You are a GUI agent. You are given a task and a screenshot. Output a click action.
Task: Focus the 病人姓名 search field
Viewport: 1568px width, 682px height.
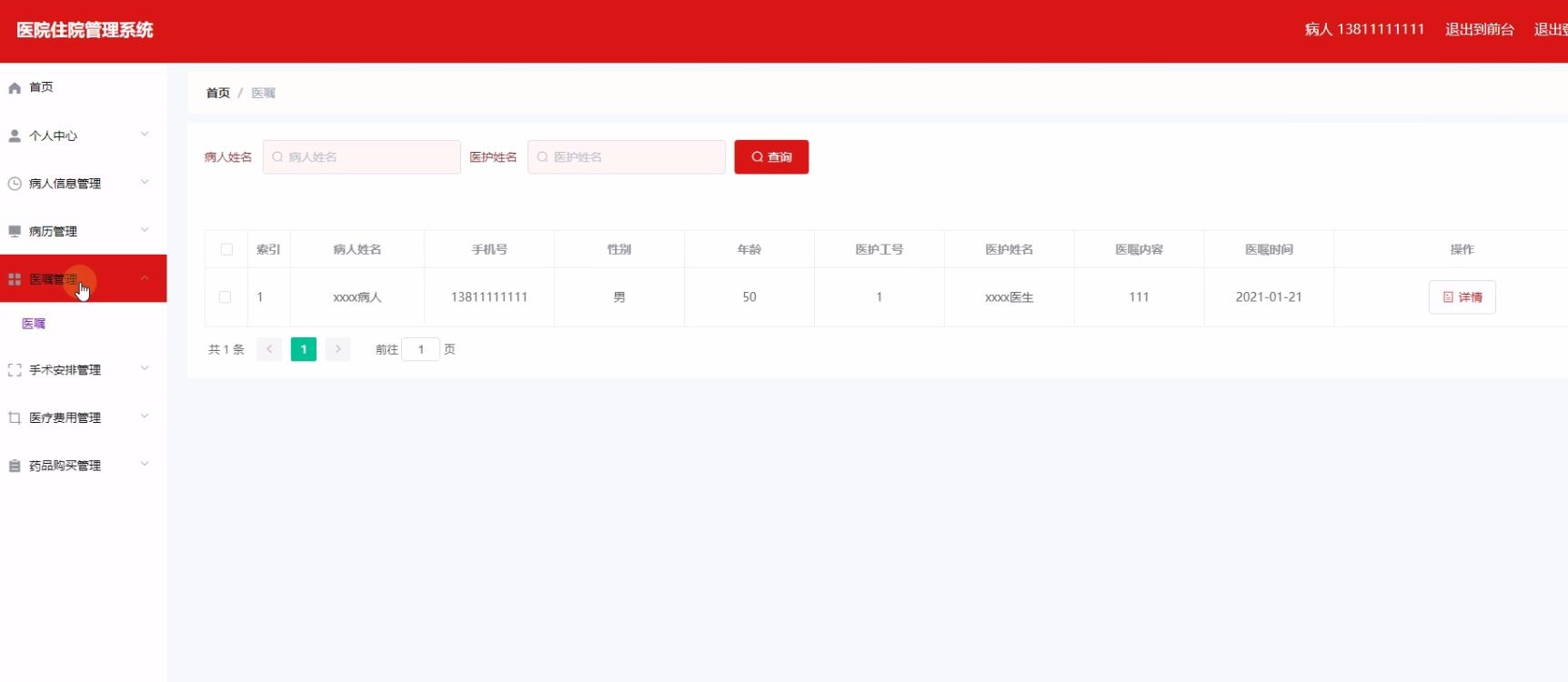click(362, 157)
